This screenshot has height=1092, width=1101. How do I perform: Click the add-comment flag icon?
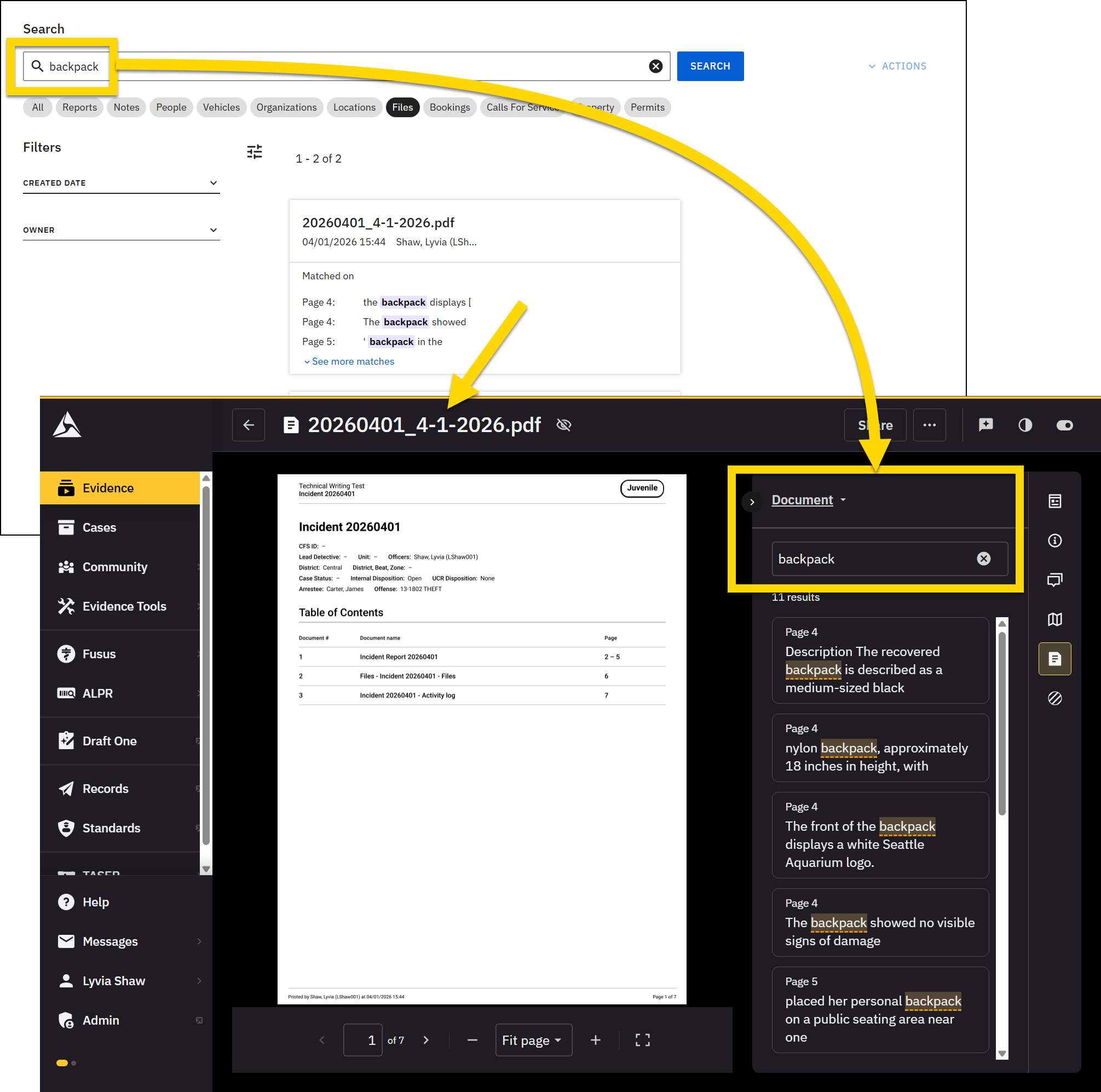pos(985,425)
